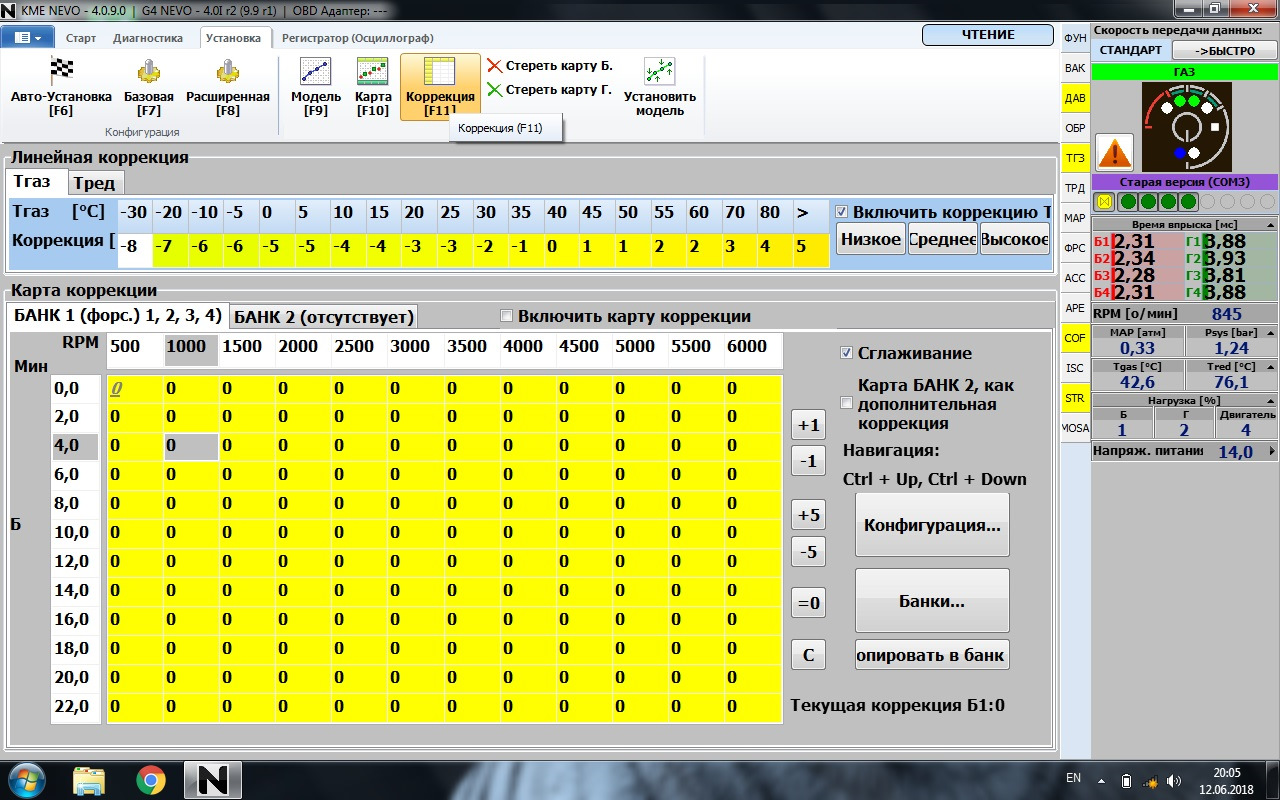Screen dimensions: 1280x800
Task: Select the Тред correction tab
Action: pos(94,182)
